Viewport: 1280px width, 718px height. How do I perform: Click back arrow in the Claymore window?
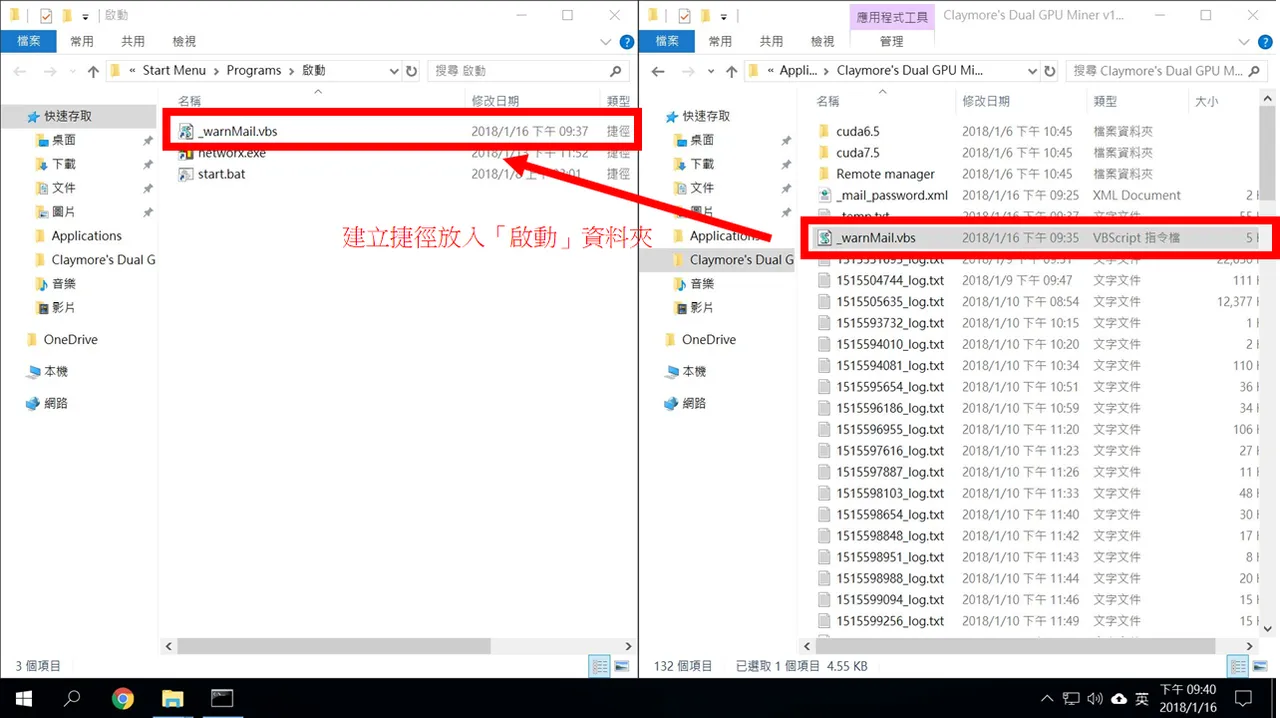click(x=658, y=71)
